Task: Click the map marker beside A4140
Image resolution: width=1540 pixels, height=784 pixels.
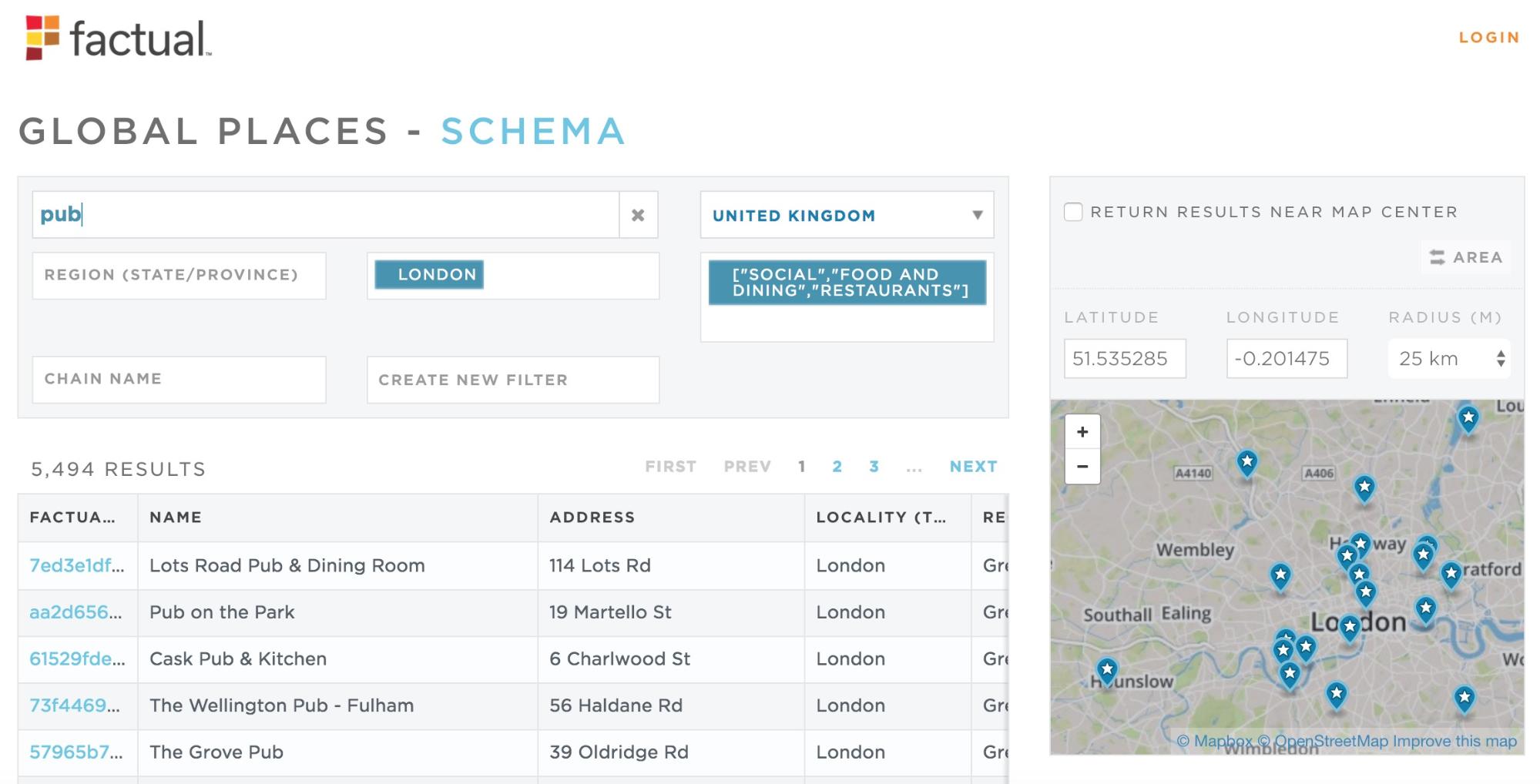Action: (x=1246, y=461)
